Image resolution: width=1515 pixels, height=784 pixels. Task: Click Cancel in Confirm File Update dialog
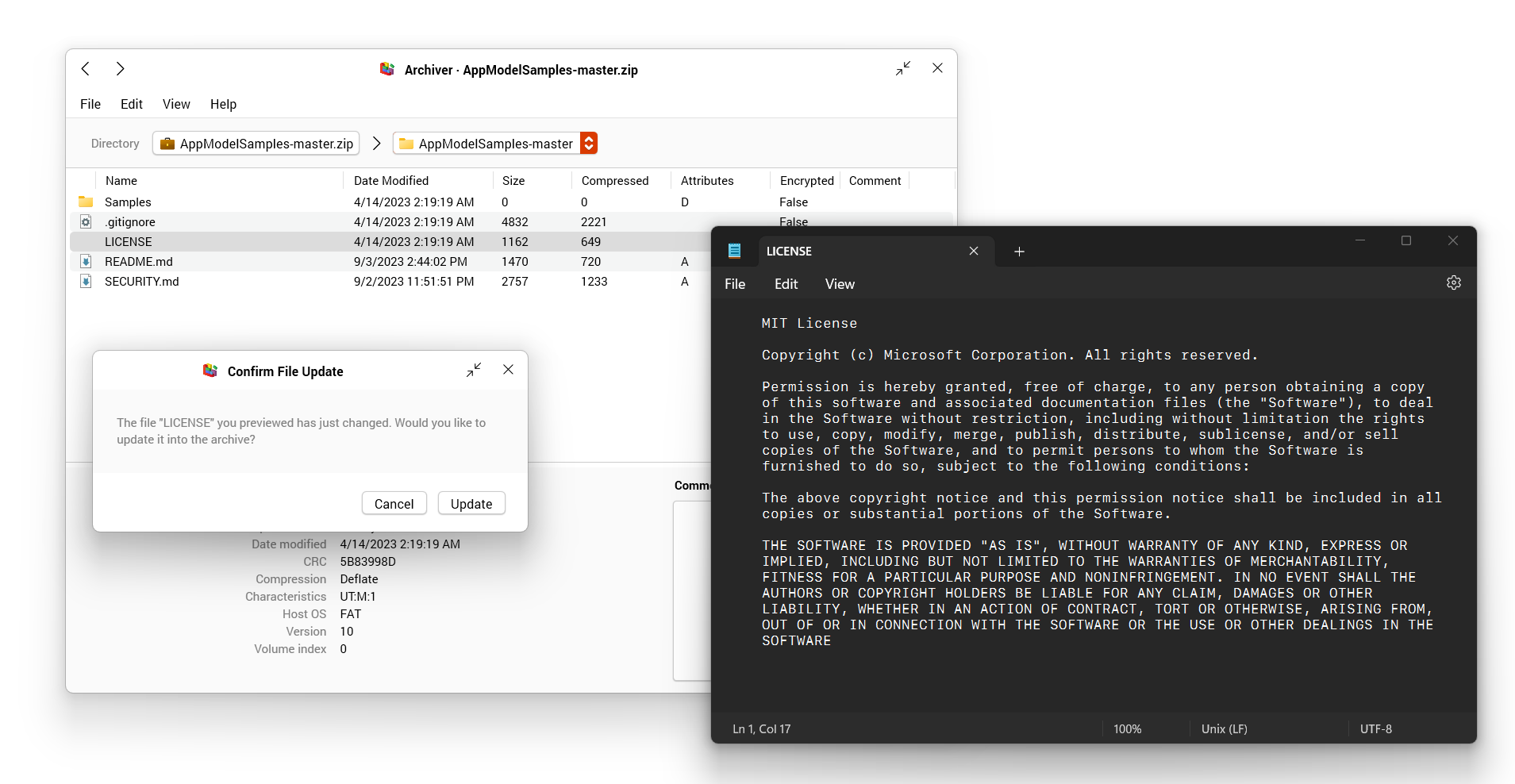(x=394, y=504)
